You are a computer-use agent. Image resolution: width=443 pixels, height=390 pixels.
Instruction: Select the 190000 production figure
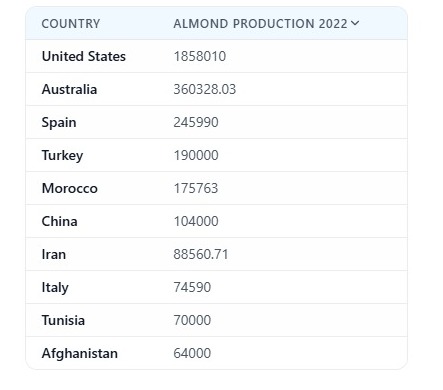(x=196, y=155)
